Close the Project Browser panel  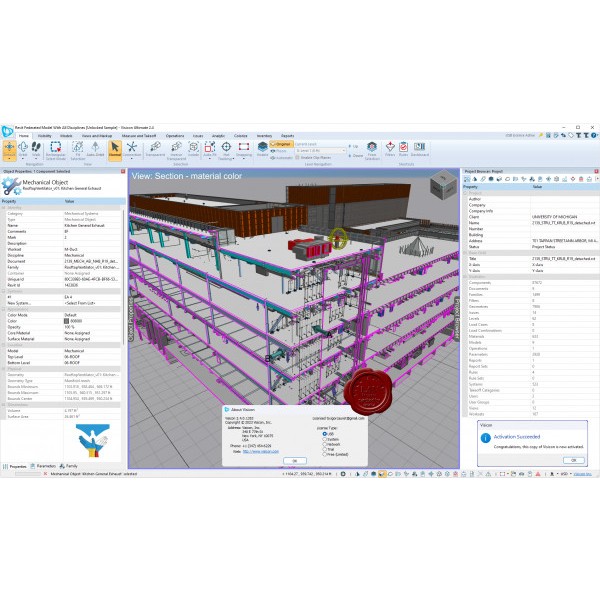tap(596, 171)
